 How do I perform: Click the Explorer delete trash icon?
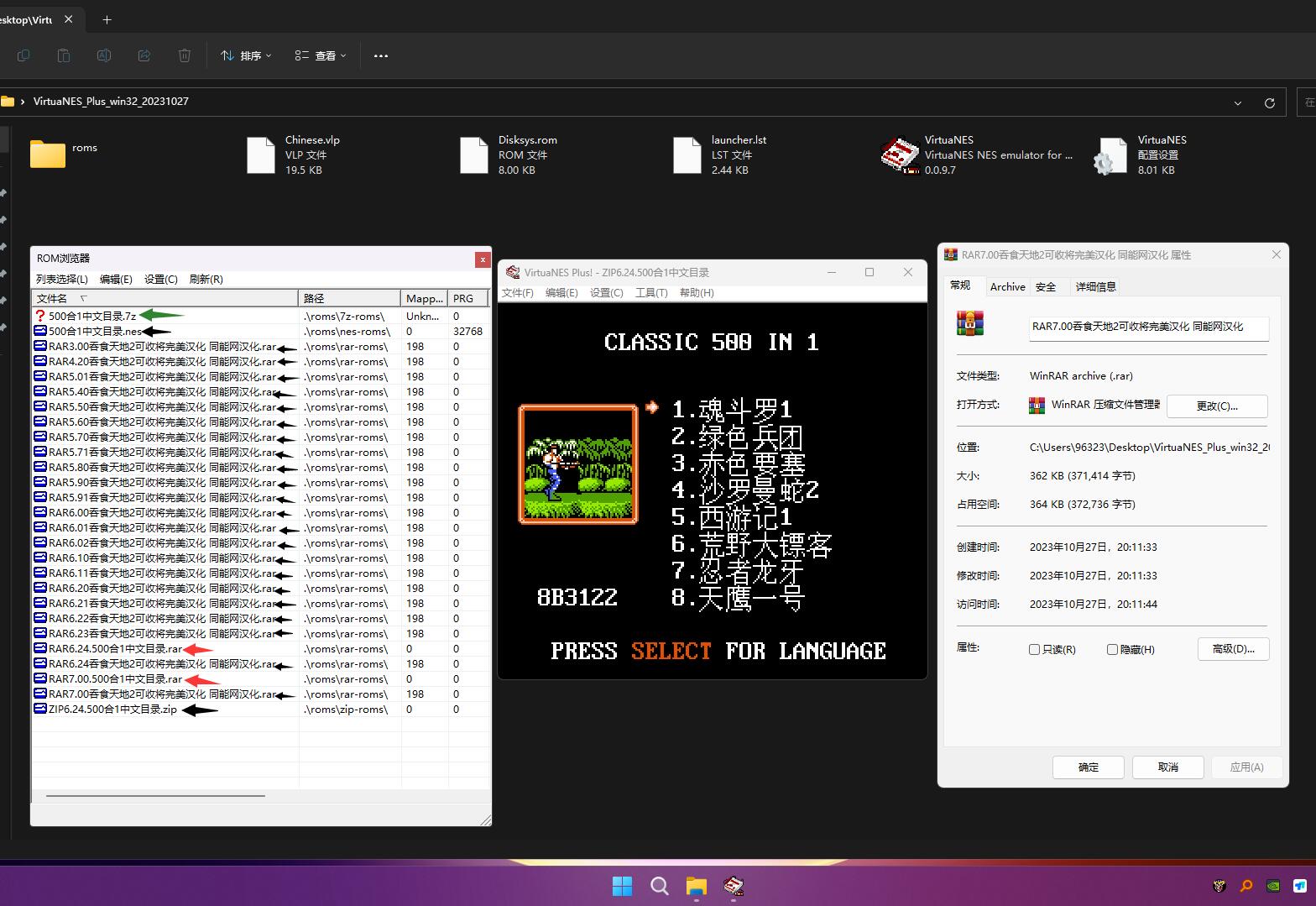[x=185, y=55]
